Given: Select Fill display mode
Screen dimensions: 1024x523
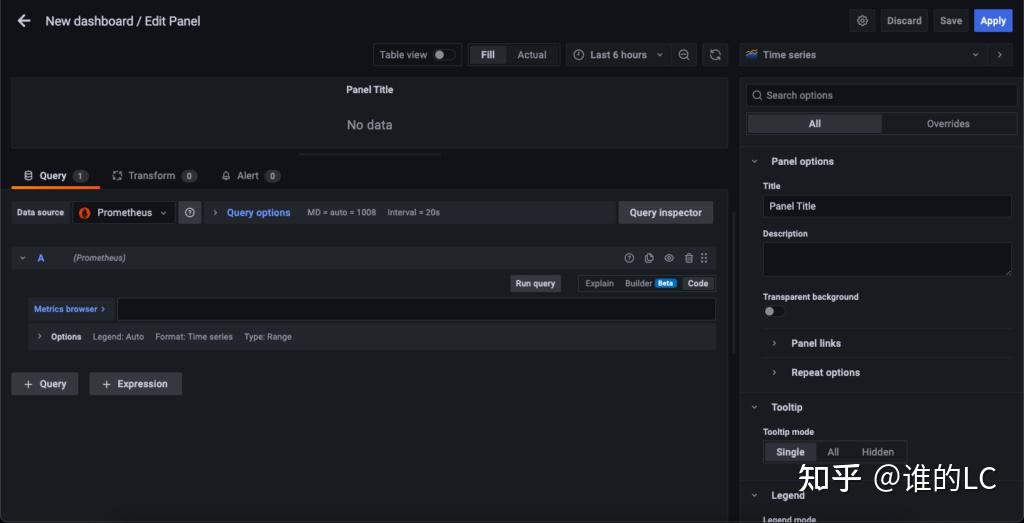Looking at the screenshot, I should (488, 55).
